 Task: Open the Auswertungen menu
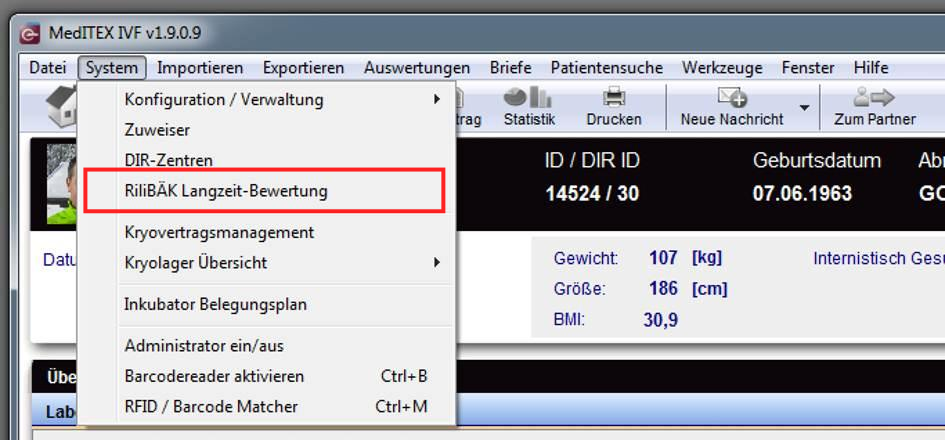pyautogui.click(x=416, y=68)
